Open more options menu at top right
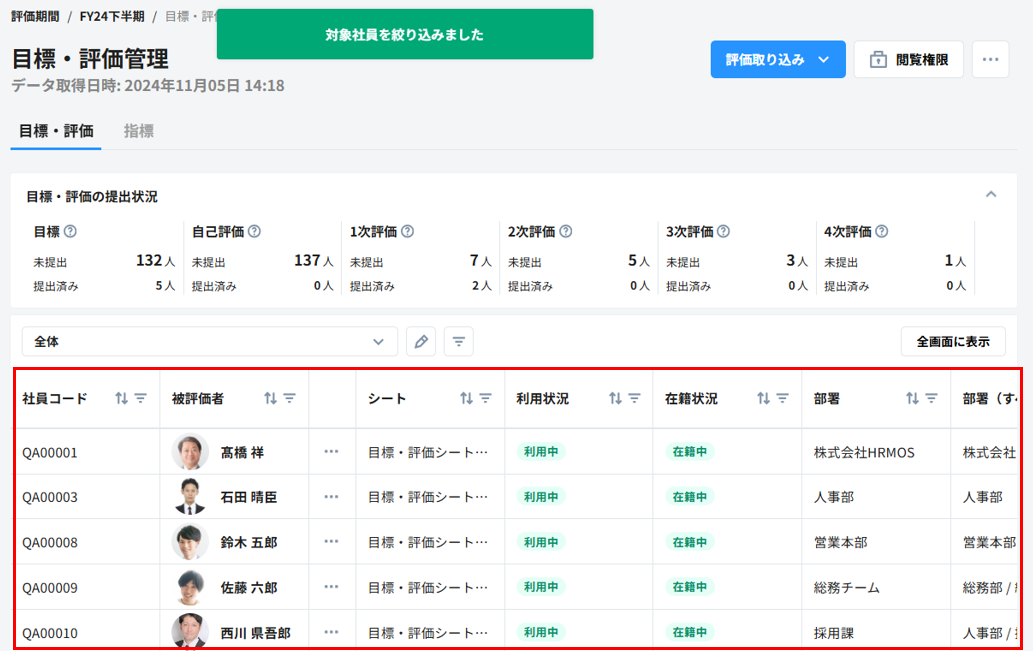The width and height of the screenshot is (1033, 651). click(990, 60)
